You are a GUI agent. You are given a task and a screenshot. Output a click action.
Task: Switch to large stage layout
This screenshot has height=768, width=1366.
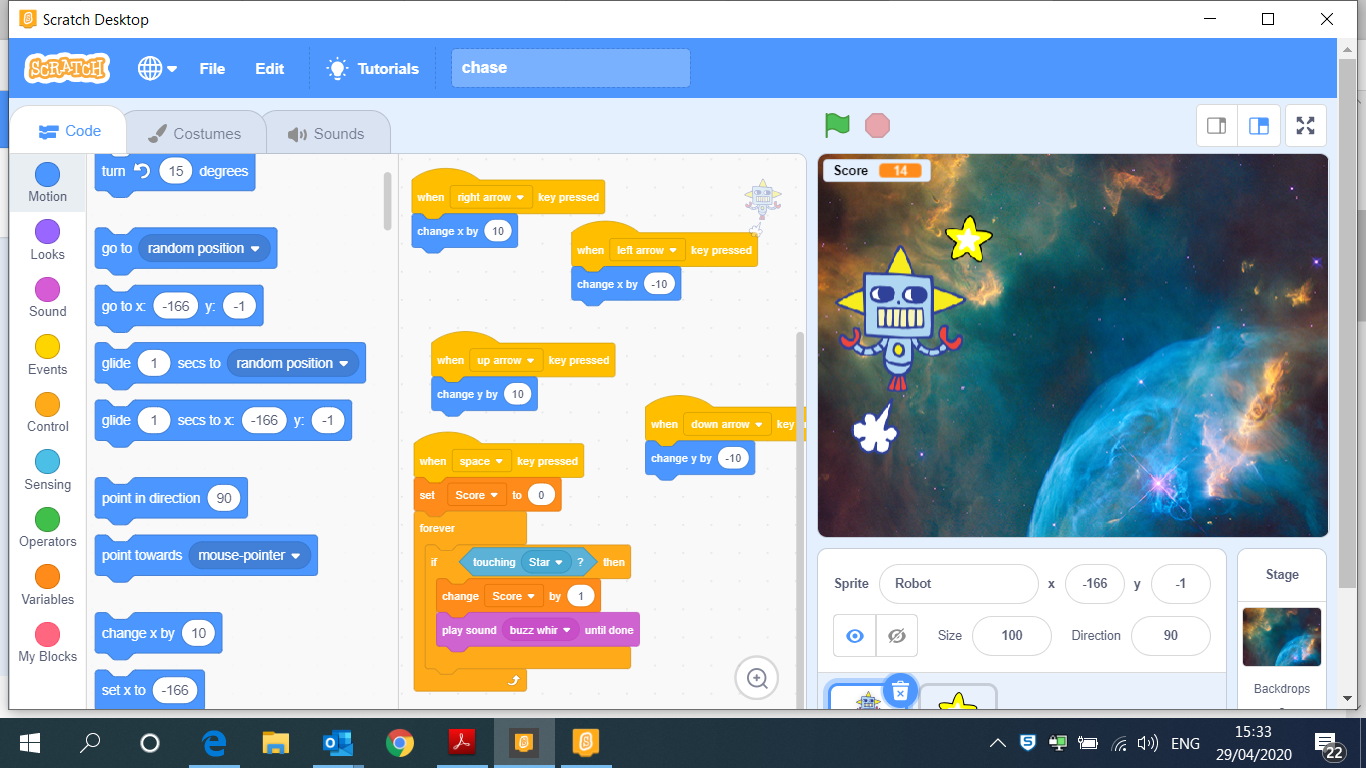[1259, 125]
